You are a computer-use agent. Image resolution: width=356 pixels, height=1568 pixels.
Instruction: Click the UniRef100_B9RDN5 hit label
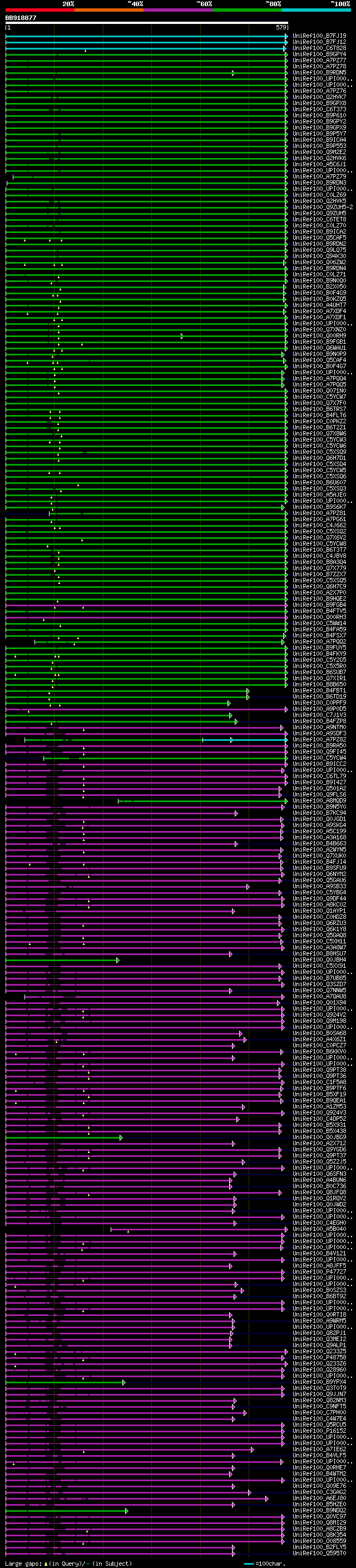pos(319,72)
